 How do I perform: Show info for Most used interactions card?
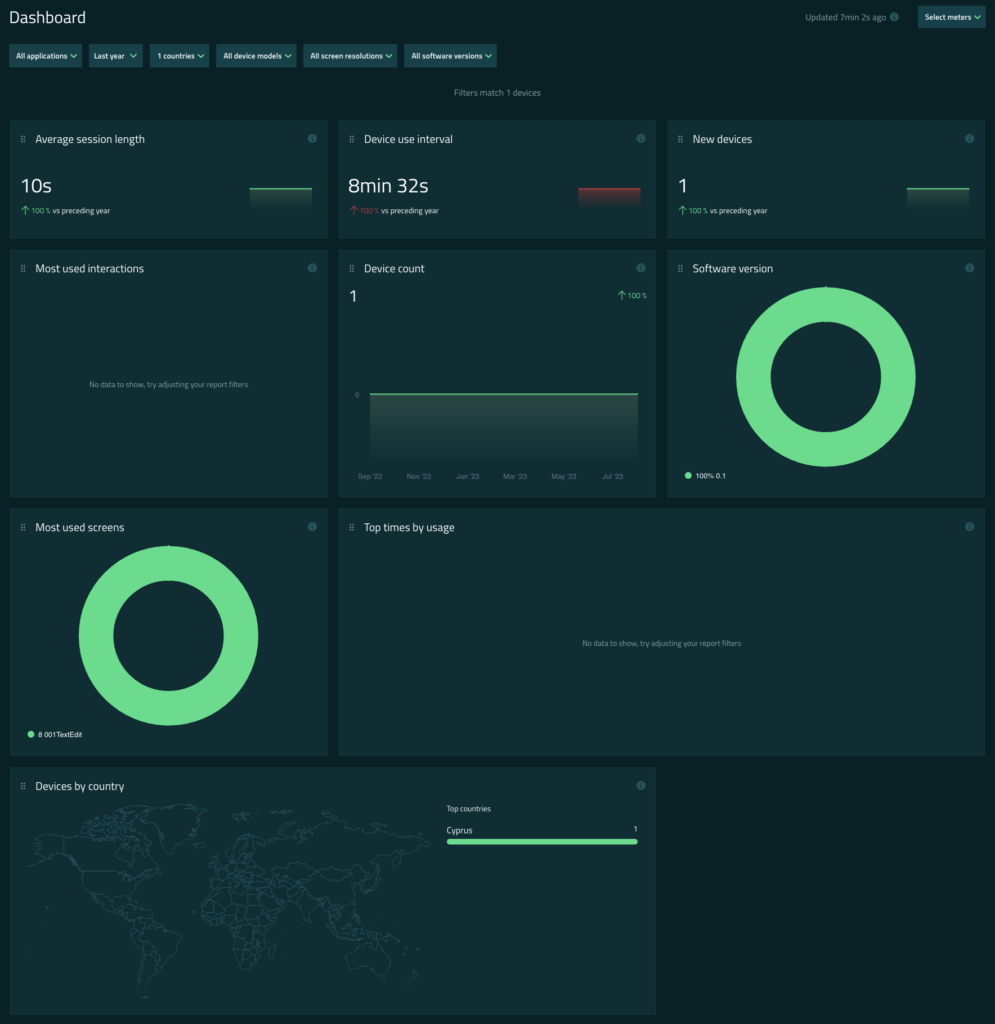pyautogui.click(x=312, y=268)
